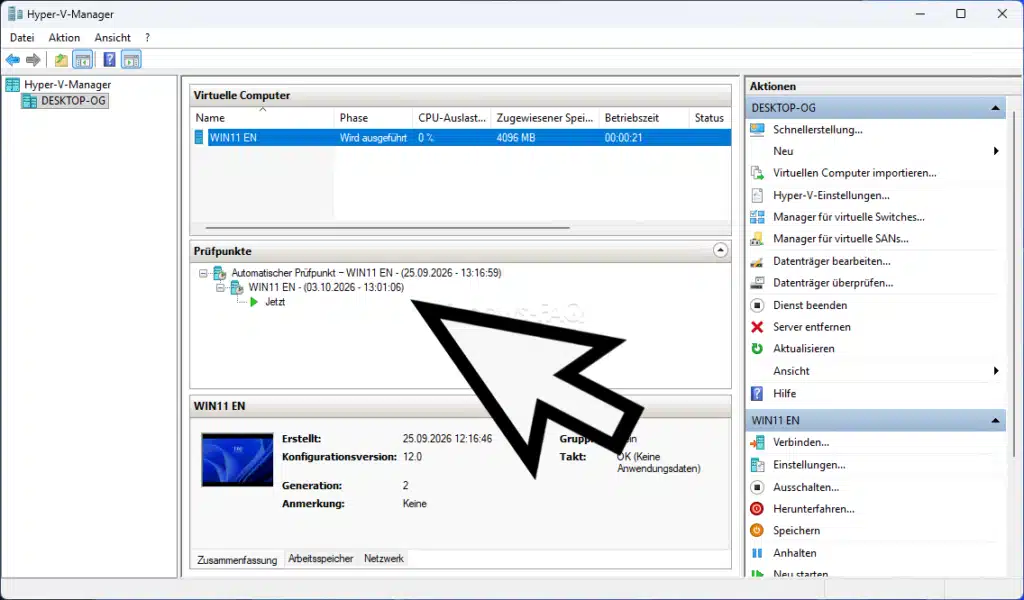
Task: Sort by the Phase column header
Action: (374, 118)
